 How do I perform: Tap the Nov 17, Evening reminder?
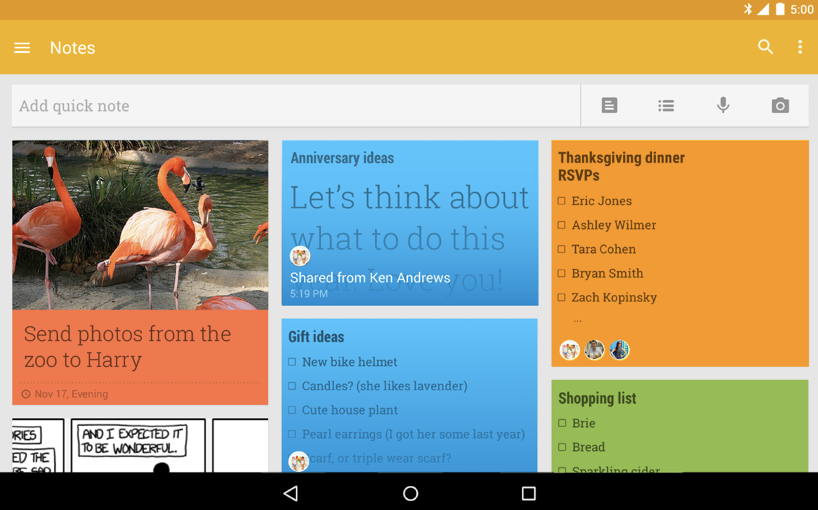(70, 394)
